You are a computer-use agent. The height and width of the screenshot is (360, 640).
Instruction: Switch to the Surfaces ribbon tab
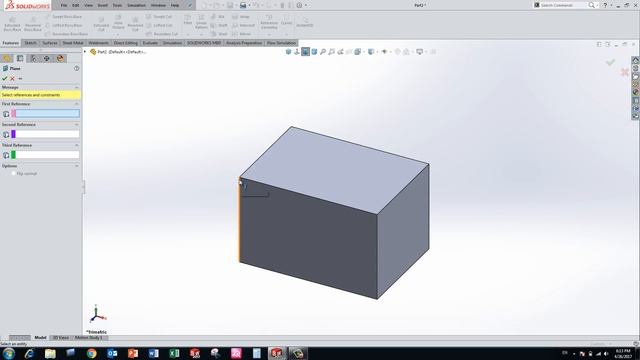pos(50,43)
